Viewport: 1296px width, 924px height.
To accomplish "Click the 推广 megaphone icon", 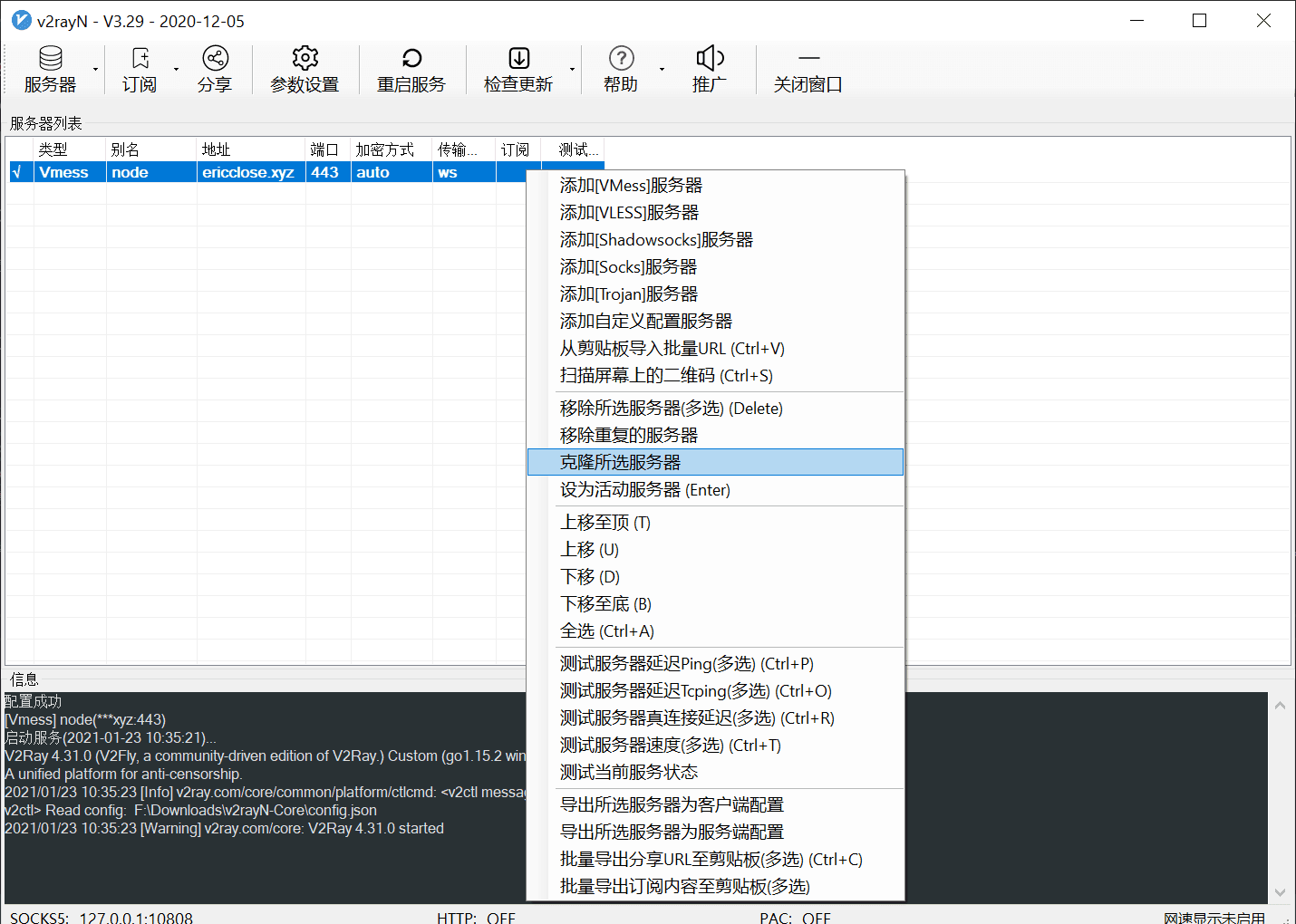I will 710,59.
